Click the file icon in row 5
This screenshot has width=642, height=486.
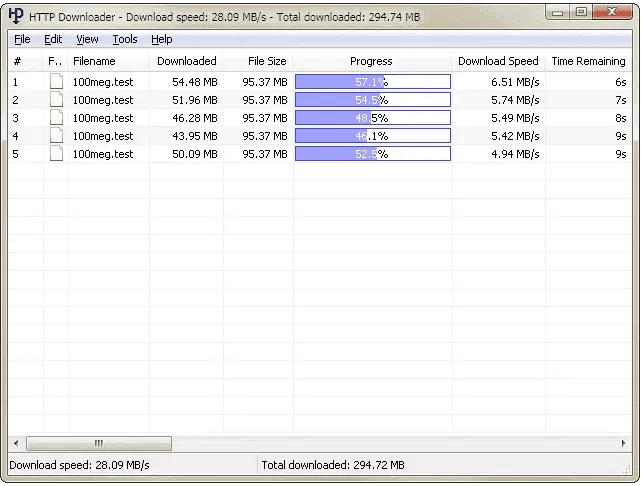point(56,154)
